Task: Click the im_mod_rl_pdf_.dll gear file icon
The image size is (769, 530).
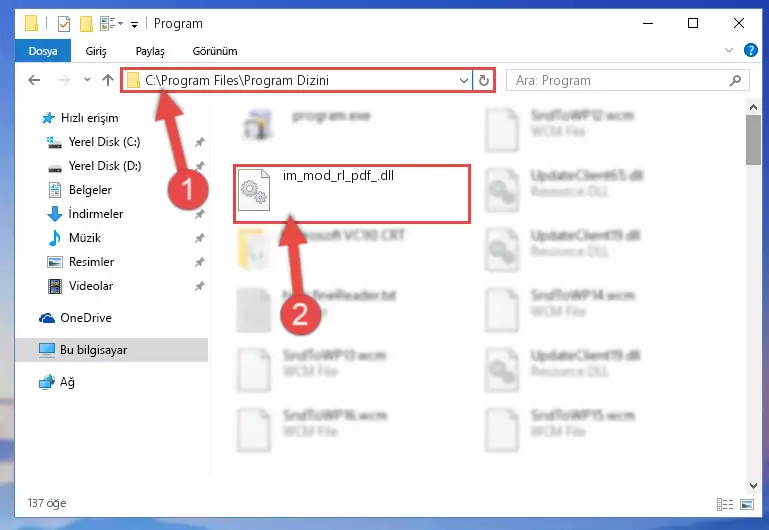Action: coord(254,190)
